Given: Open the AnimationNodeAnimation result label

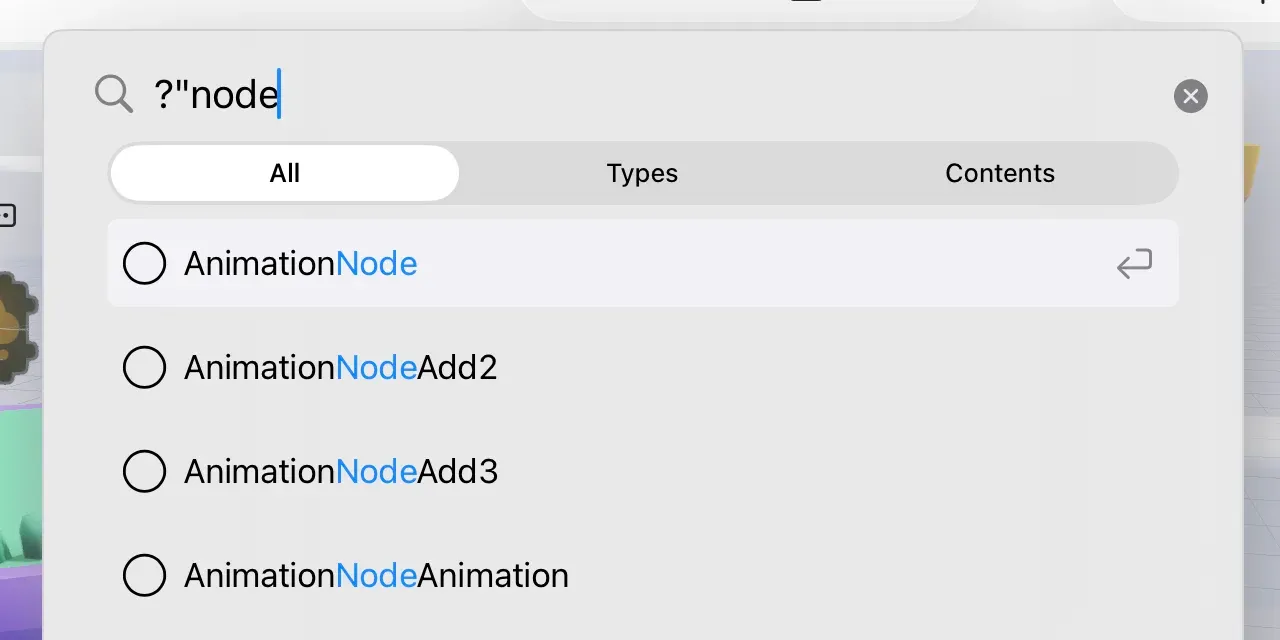Looking at the screenshot, I should point(376,576).
